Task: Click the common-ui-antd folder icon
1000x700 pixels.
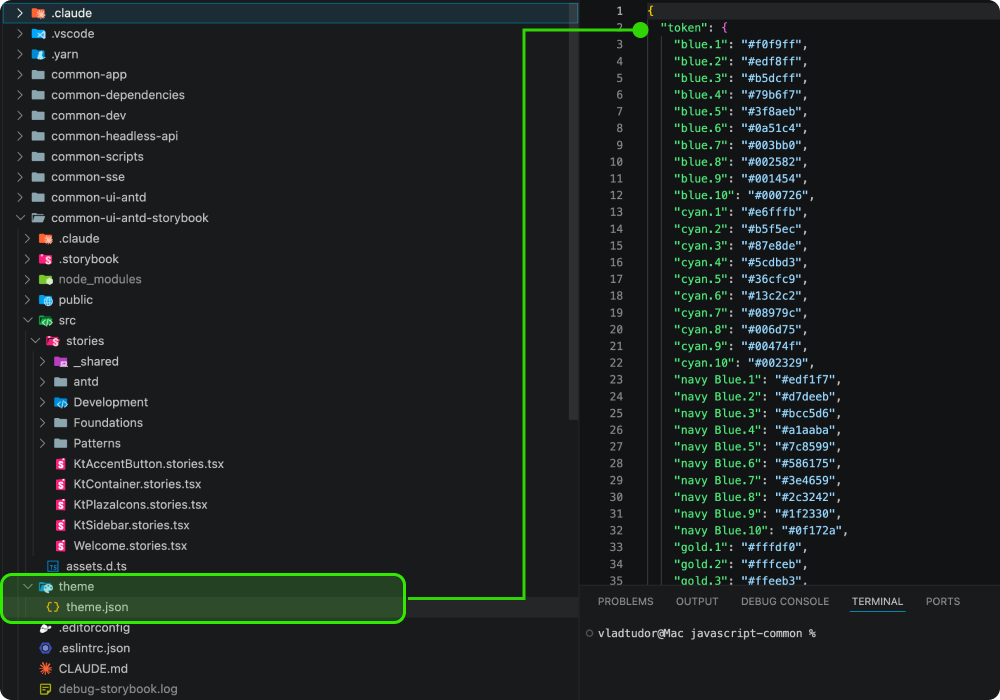Action: [x=38, y=197]
